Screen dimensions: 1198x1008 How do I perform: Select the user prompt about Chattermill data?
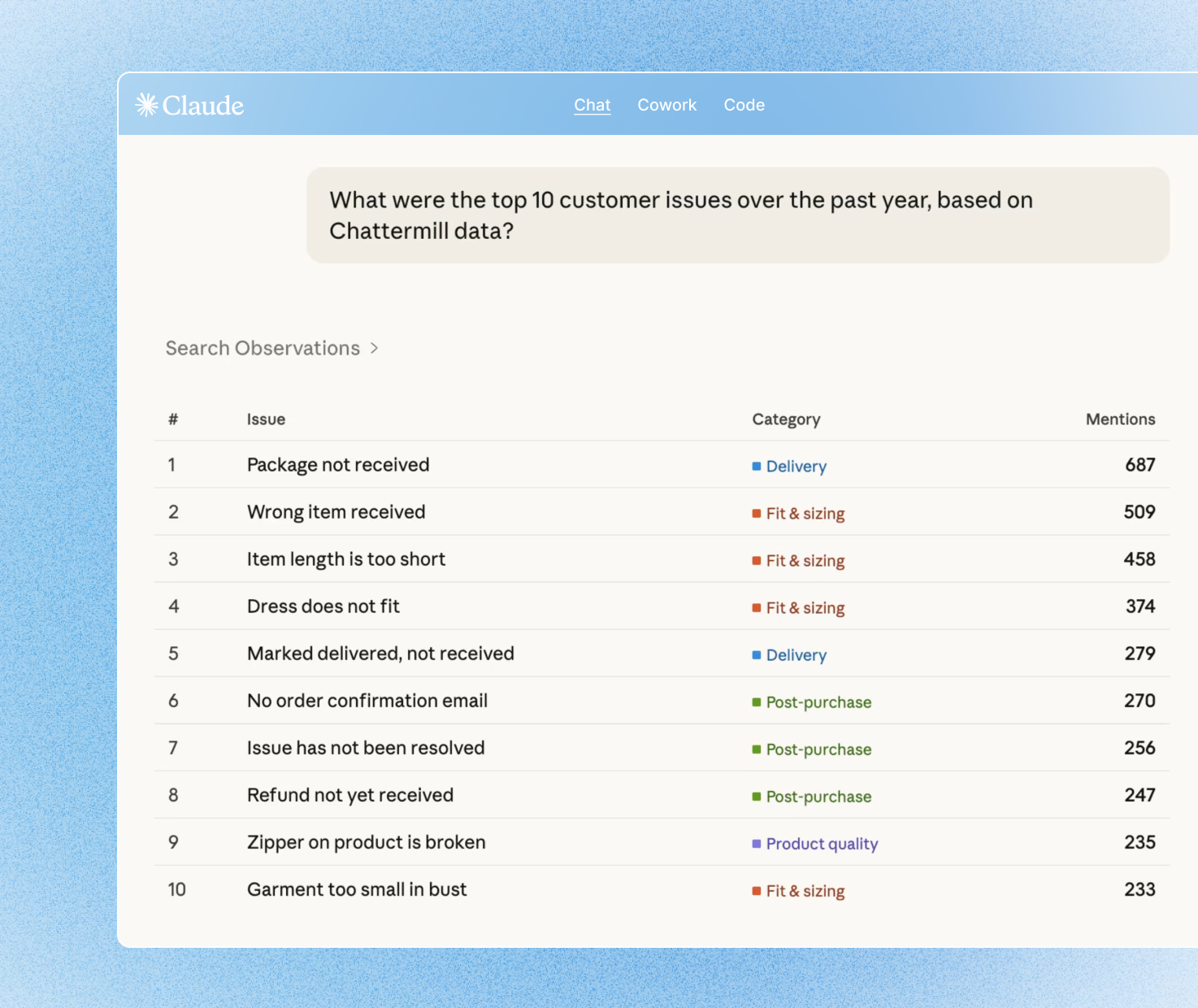point(738,215)
